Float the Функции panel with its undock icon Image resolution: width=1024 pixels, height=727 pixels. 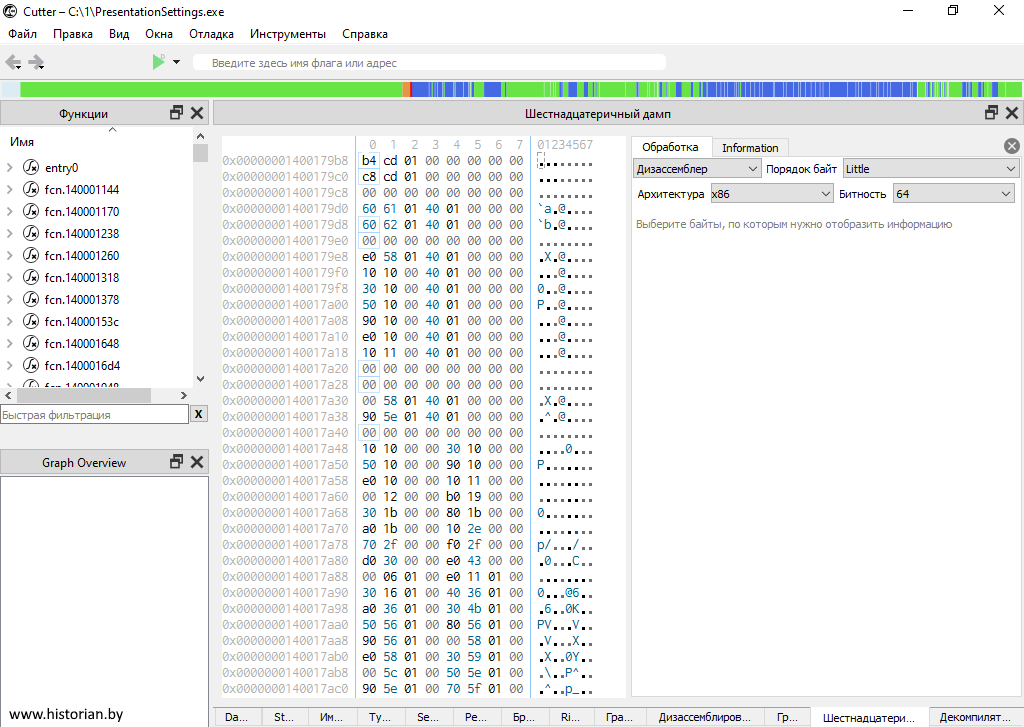(x=177, y=113)
